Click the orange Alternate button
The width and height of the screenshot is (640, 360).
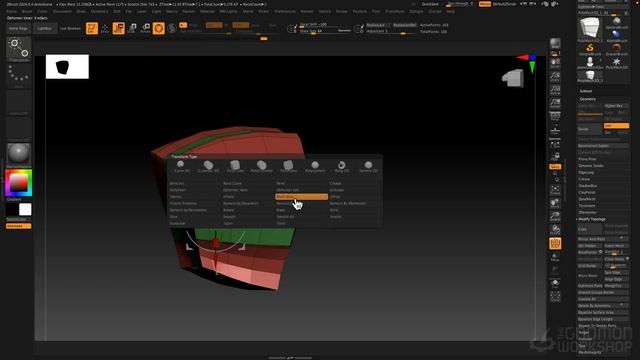click(18, 226)
